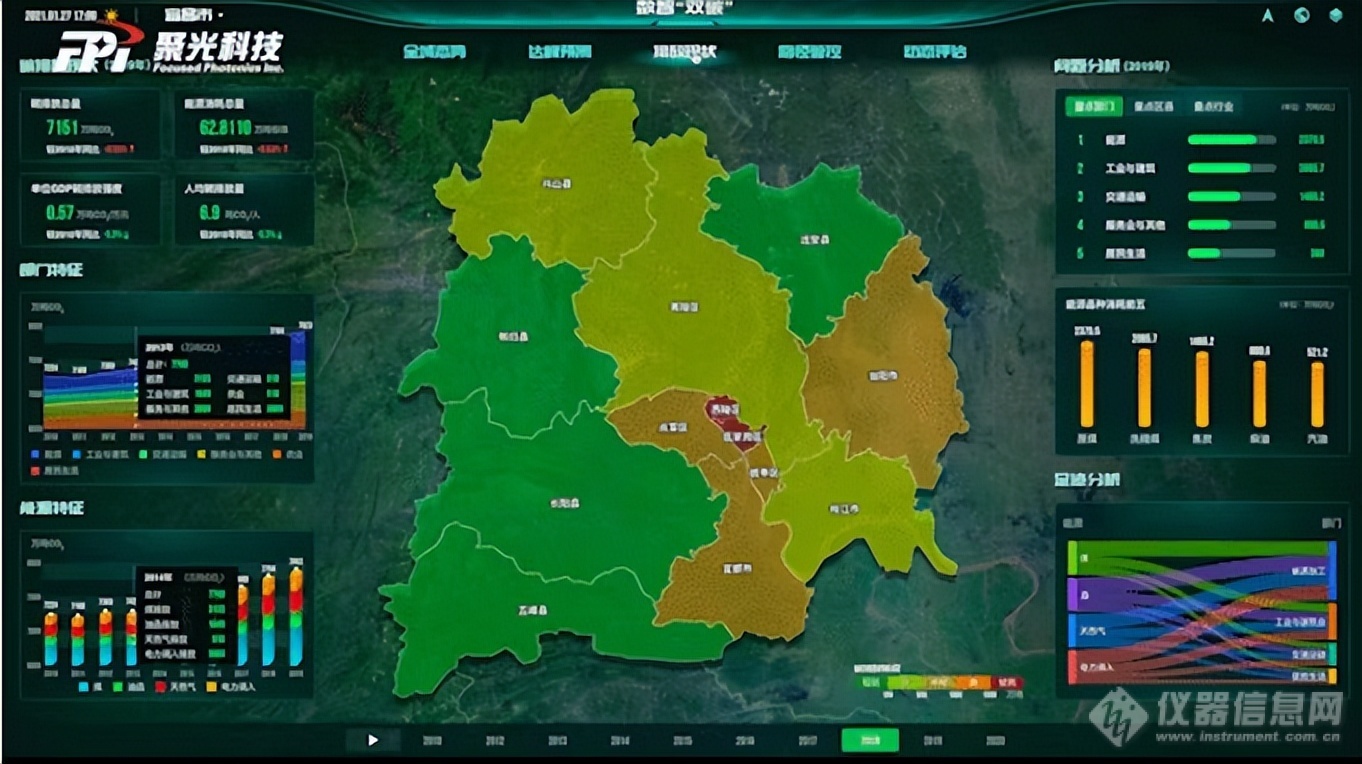
Task: Select year 2012 on the timeline
Action: coord(495,741)
